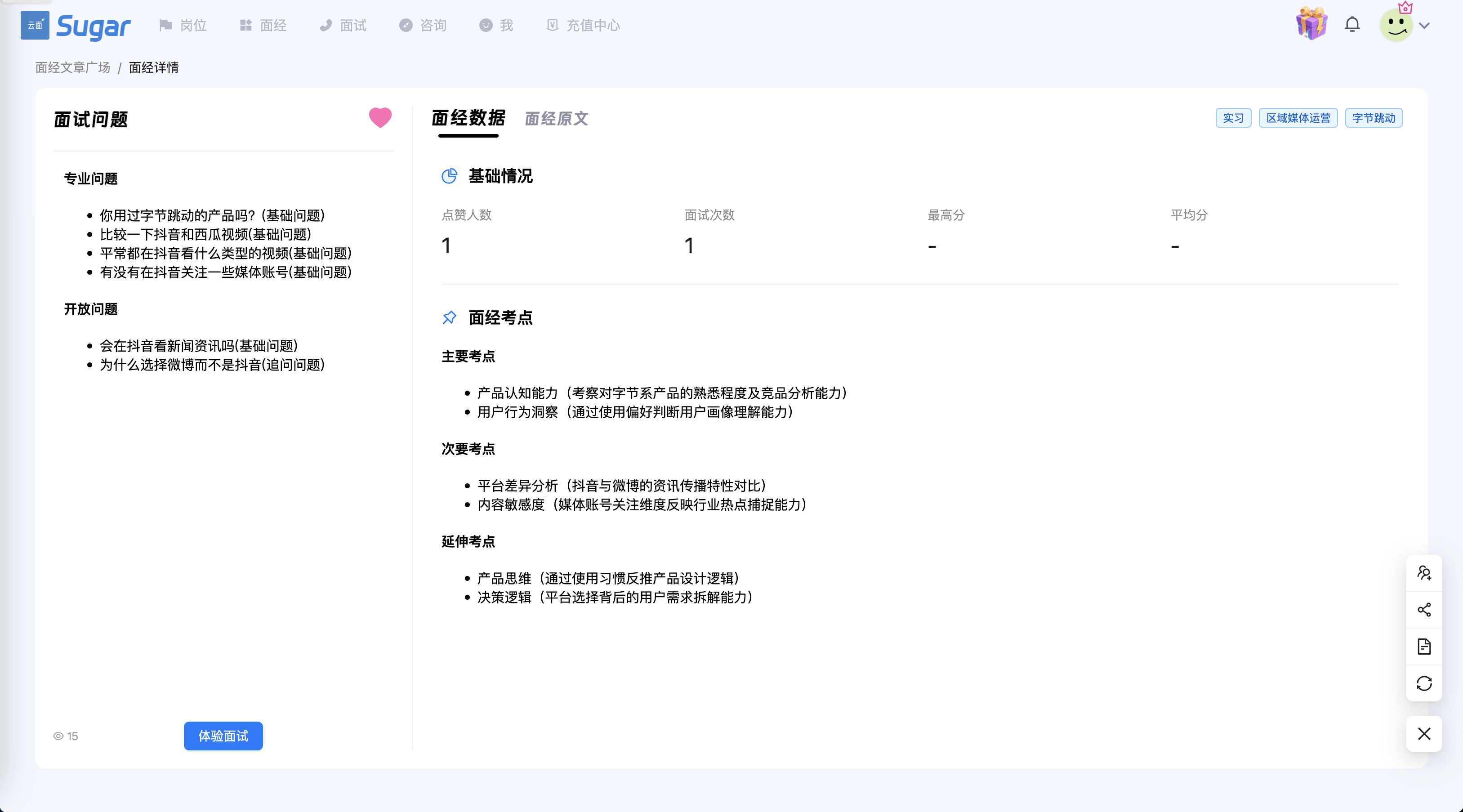
Task: Open 充值中心 recharge center
Action: click(x=583, y=26)
